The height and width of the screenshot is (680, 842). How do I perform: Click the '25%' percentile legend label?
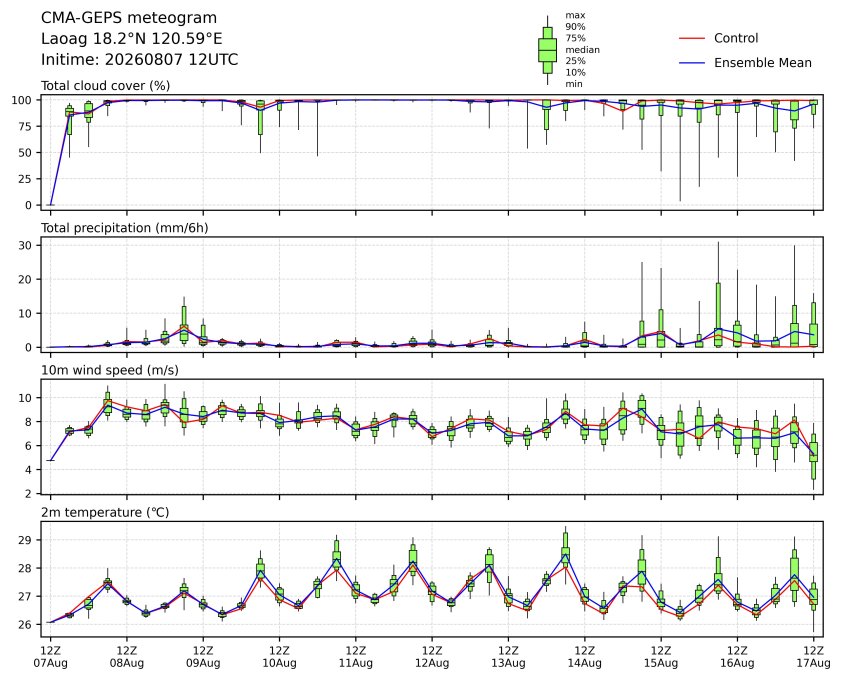pyautogui.click(x=575, y=61)
